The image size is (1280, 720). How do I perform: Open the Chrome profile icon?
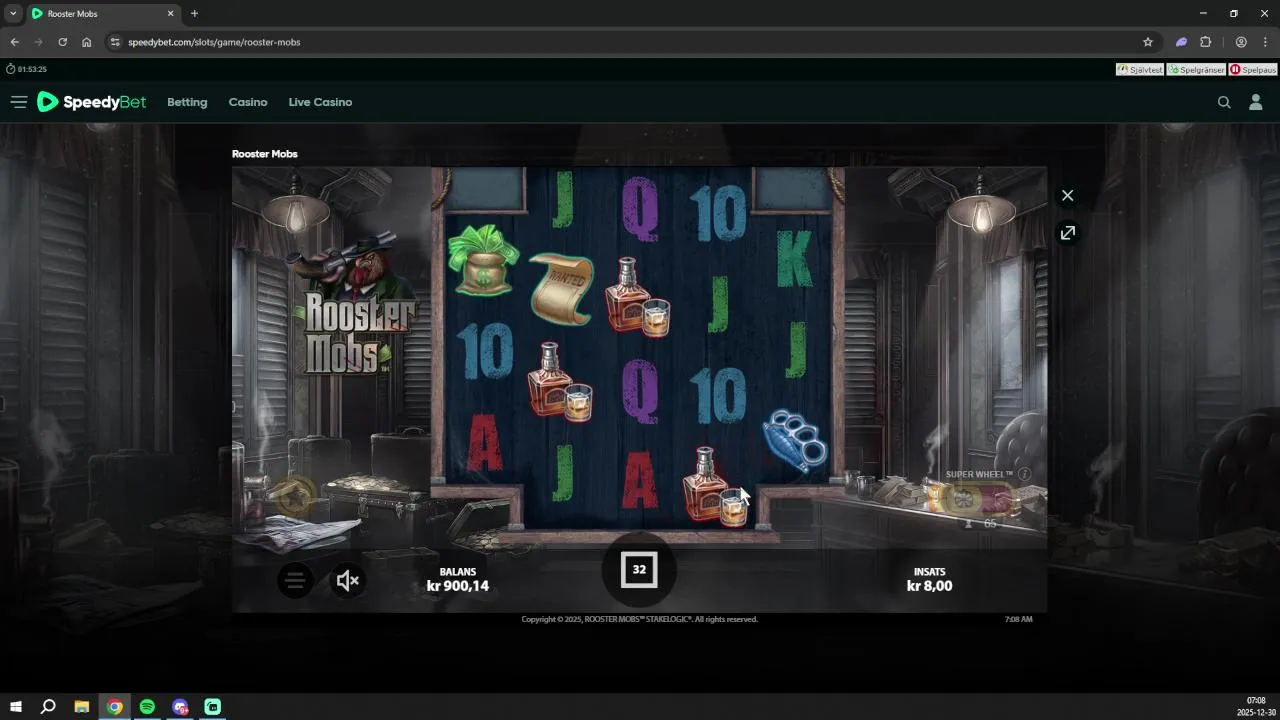[1241, 42]
